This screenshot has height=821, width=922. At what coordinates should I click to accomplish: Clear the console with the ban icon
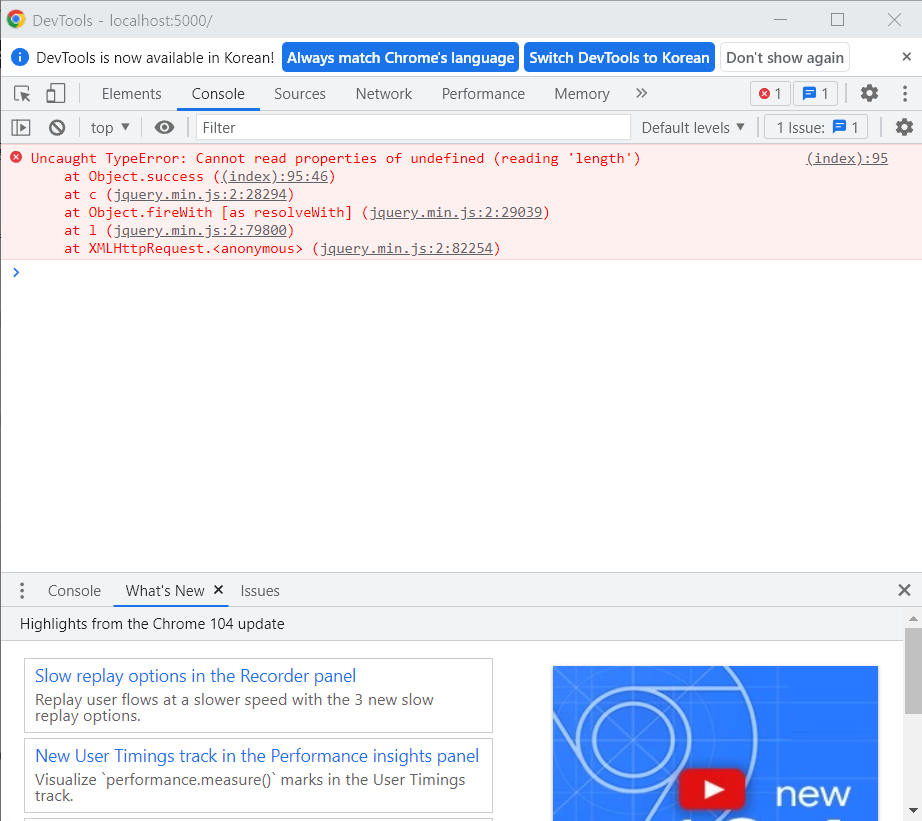point(57,128)
